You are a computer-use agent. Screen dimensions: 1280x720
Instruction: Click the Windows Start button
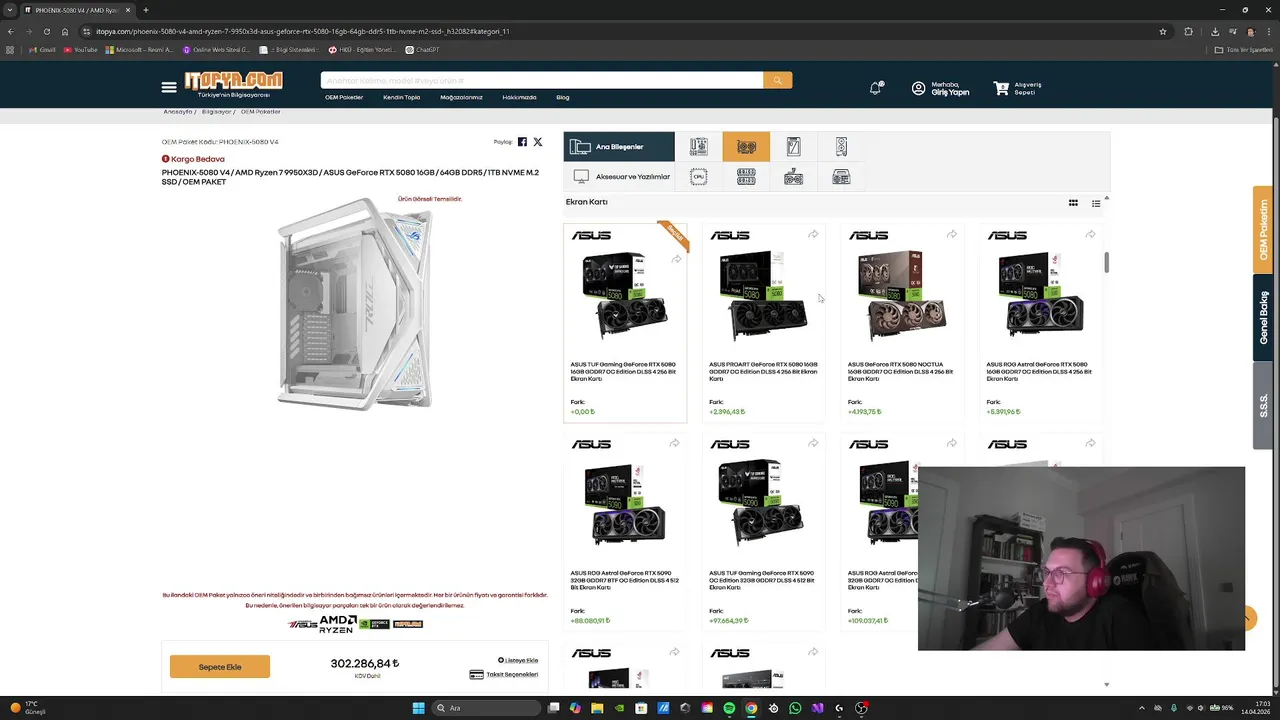click(418, 708)
